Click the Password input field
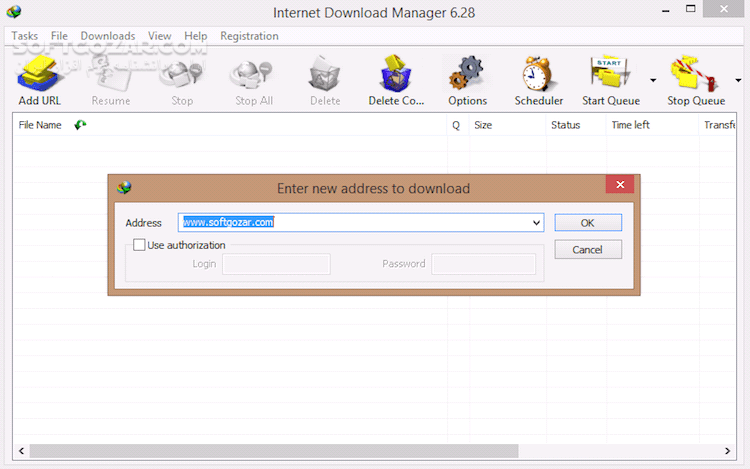Image resolution: width=750 pixels, height=469 pixels. [x=483, y=264]
